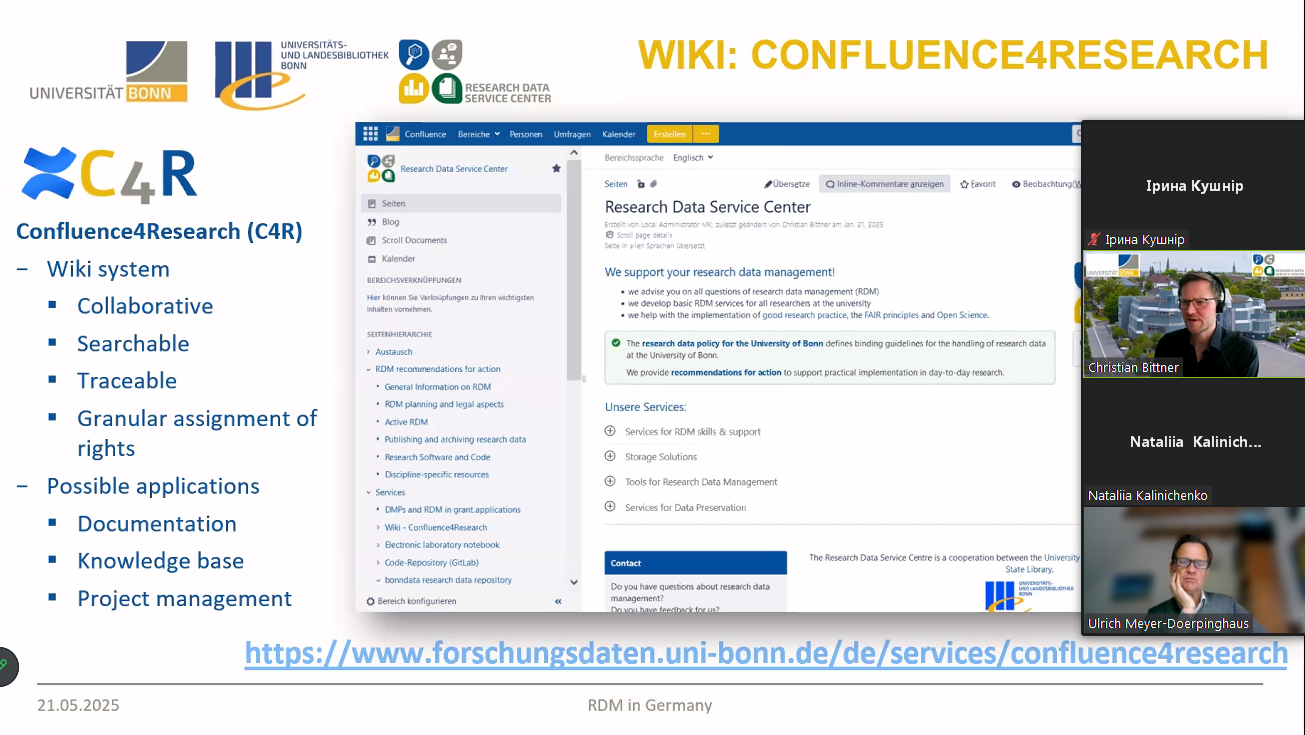This screenshot has height=735, width=1305.
Task: Open General Information on RDM page
Action: click(437, 387)
